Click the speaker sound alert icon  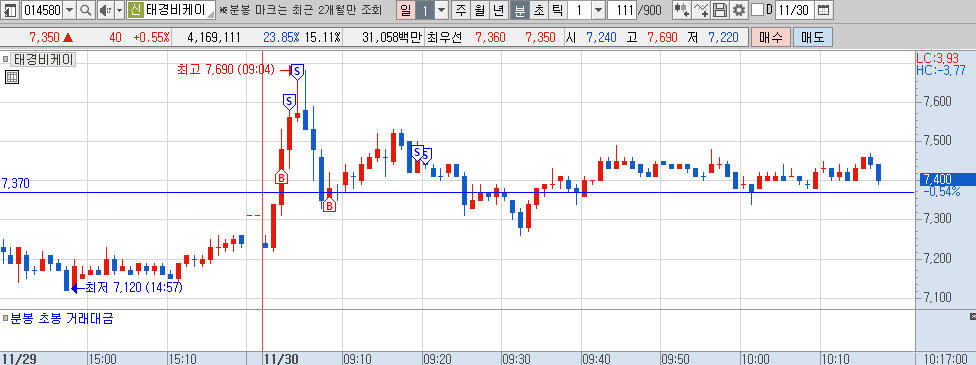coord(104,10)
